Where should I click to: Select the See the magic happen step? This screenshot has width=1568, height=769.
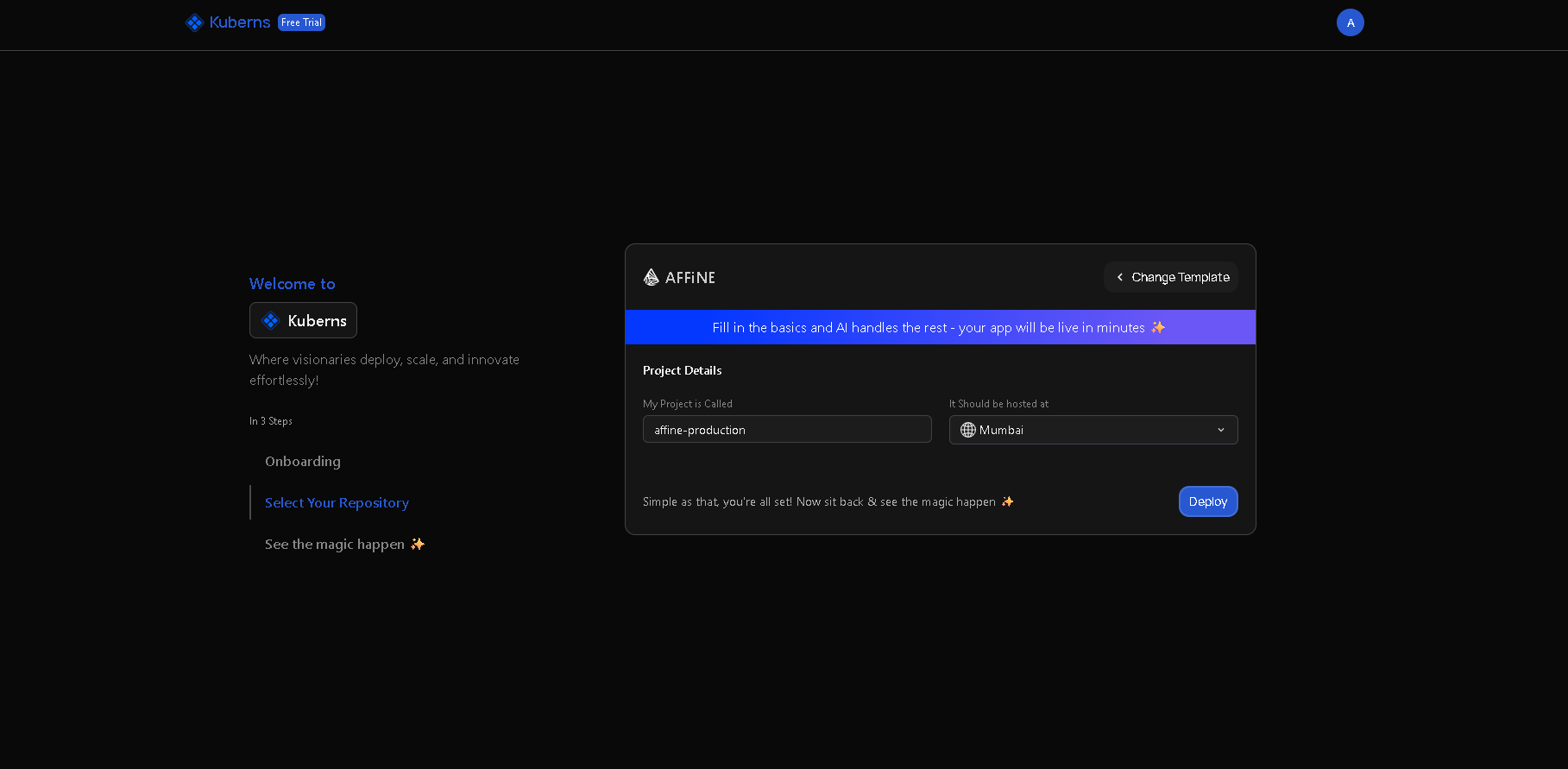point(345,544)
